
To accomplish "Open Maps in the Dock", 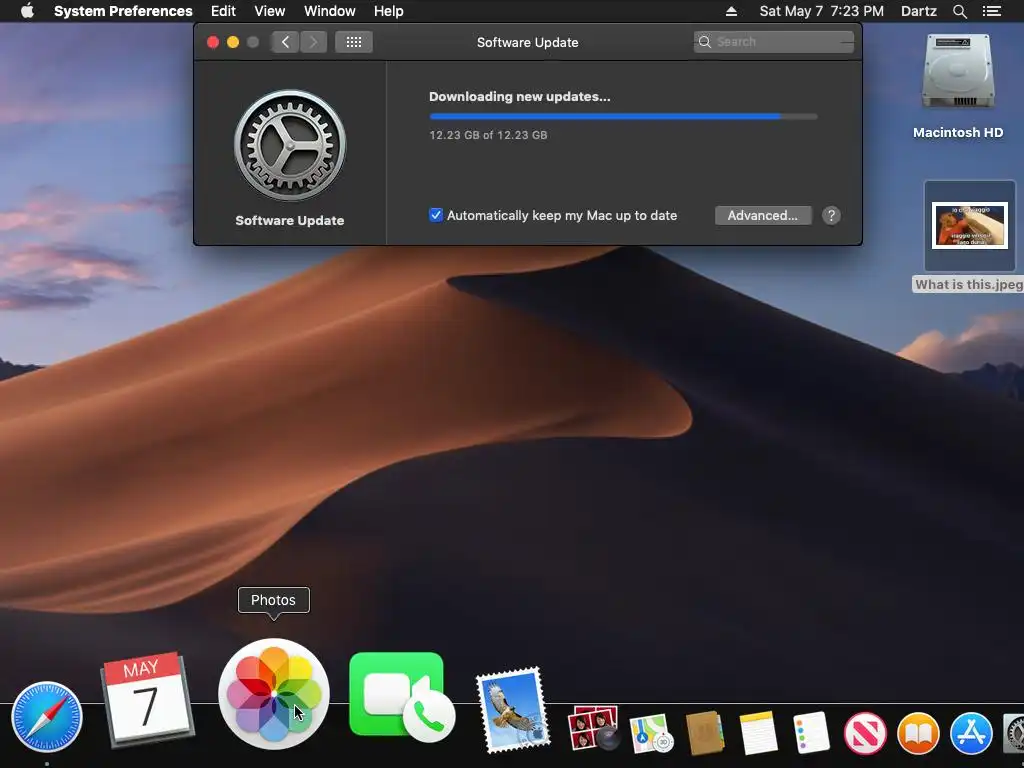I will click(x=651, y=733).
